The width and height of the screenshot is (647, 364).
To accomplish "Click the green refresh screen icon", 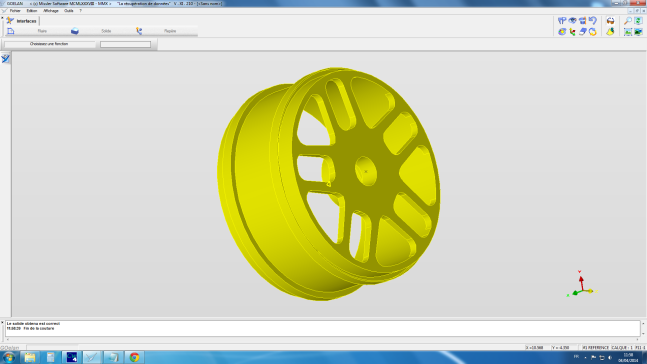I will point(638,21).
